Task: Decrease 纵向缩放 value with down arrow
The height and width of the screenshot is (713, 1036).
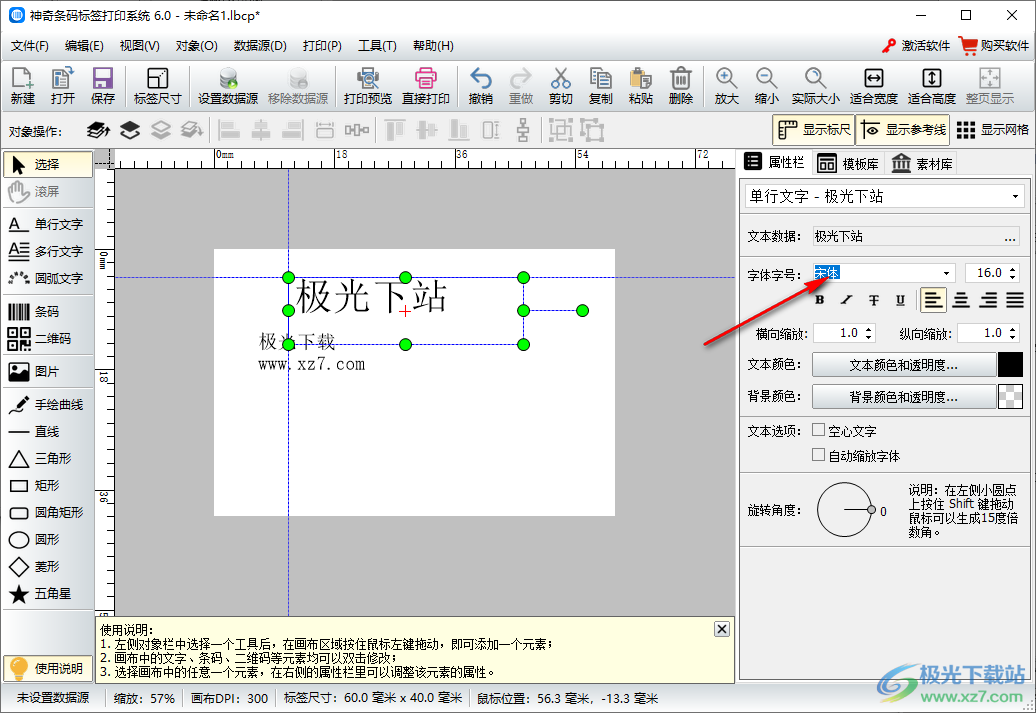Action: click(1013, 338)
